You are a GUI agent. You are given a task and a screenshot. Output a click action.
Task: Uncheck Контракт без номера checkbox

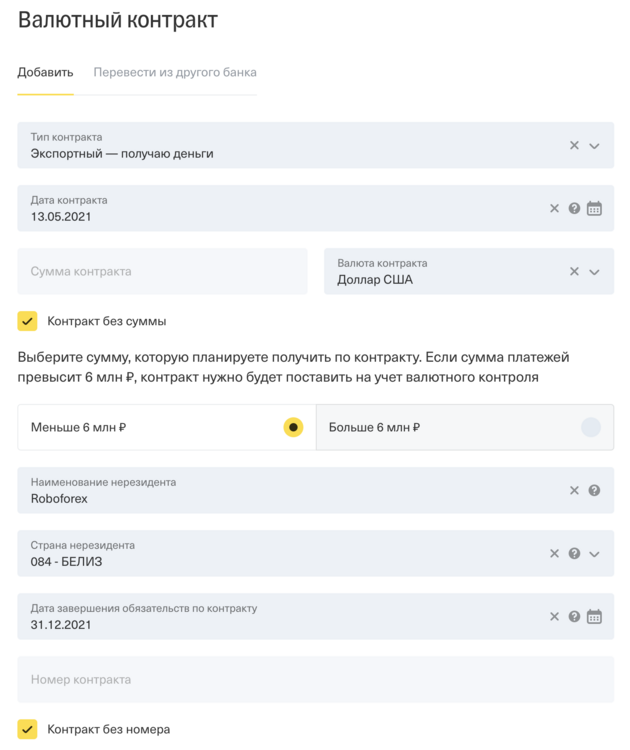[27, 729]
